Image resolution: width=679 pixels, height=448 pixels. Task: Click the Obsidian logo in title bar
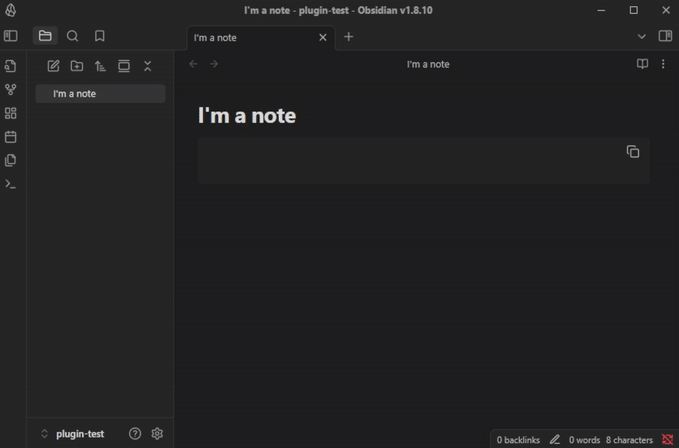click(x=11, y=10)
